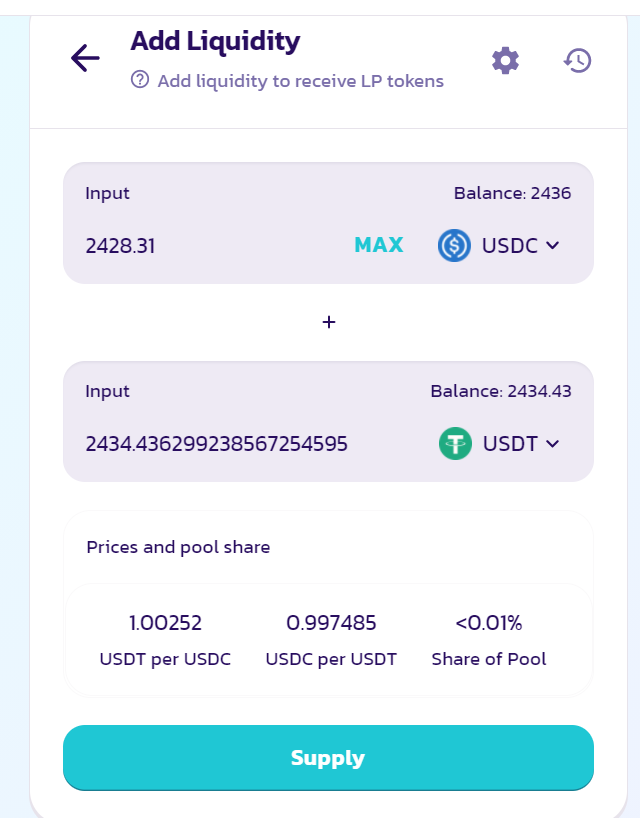This screenshot has width=640, height=818.
Task: Click the back arrow icon
Action: pos(85,59)
